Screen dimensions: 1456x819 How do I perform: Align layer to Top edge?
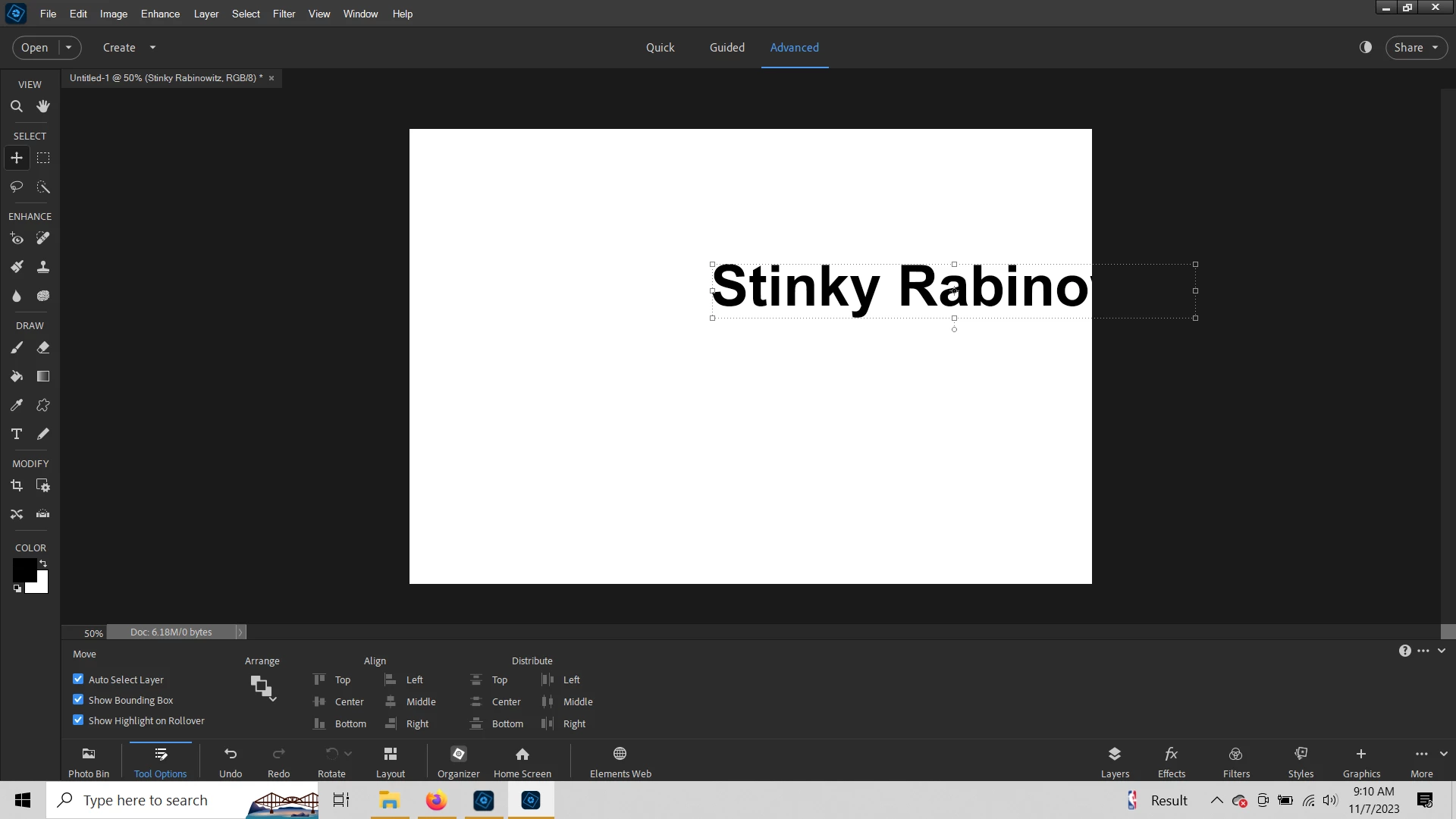(x=332, y=679)
